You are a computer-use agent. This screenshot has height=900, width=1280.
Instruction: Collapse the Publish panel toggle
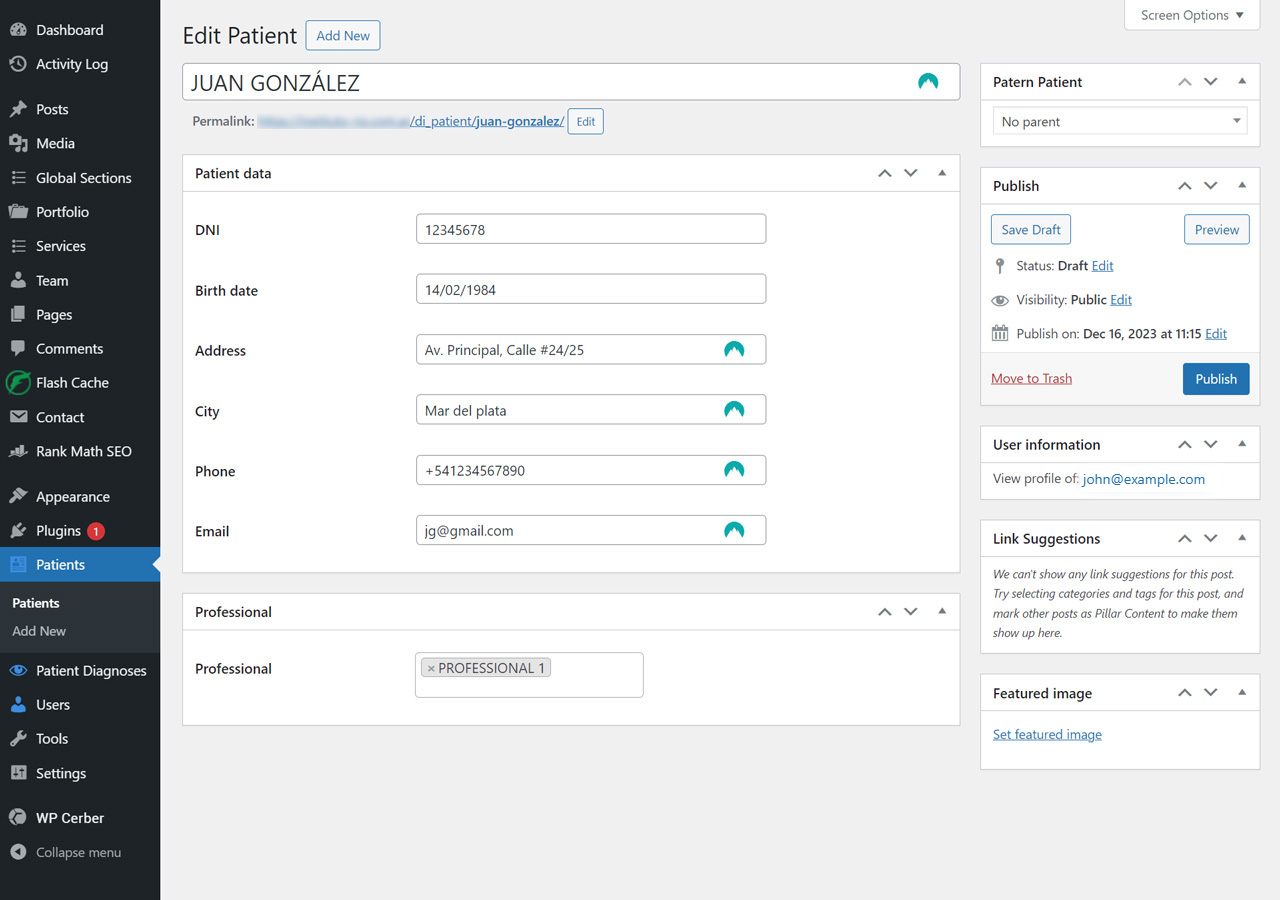point(1242,186)
